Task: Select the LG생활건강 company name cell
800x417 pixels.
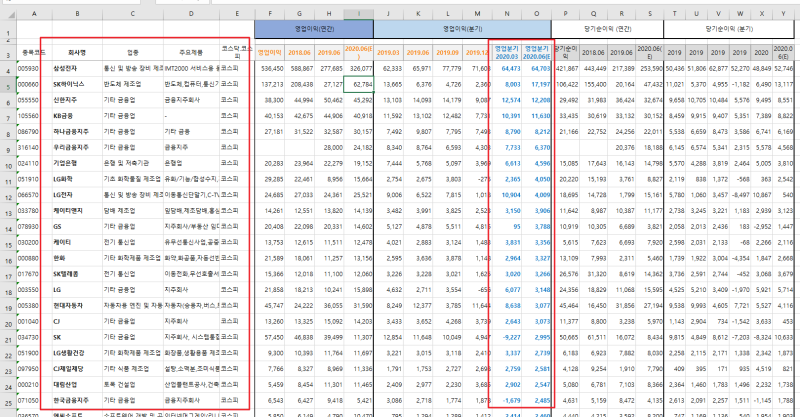Action: coord(77,353)
